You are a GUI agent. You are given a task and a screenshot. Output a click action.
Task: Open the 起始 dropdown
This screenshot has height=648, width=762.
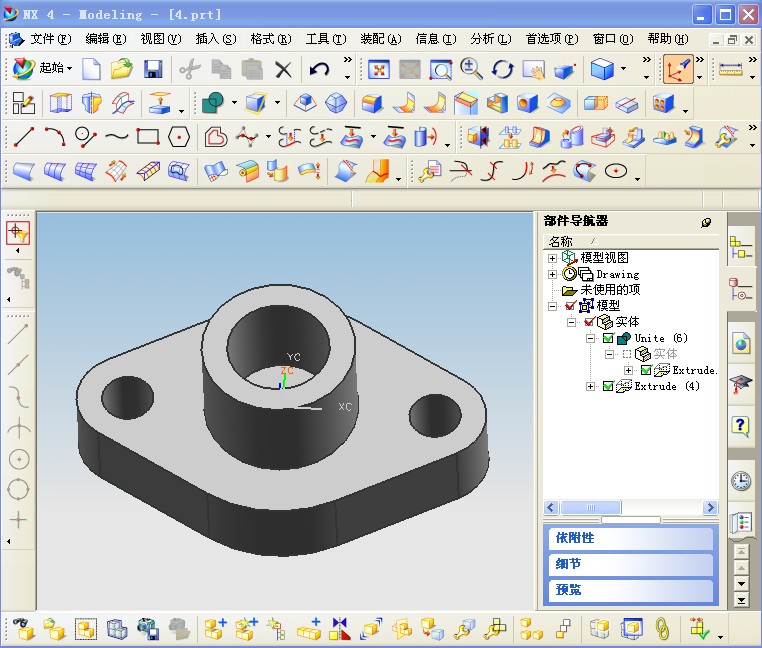coord(43,69)
